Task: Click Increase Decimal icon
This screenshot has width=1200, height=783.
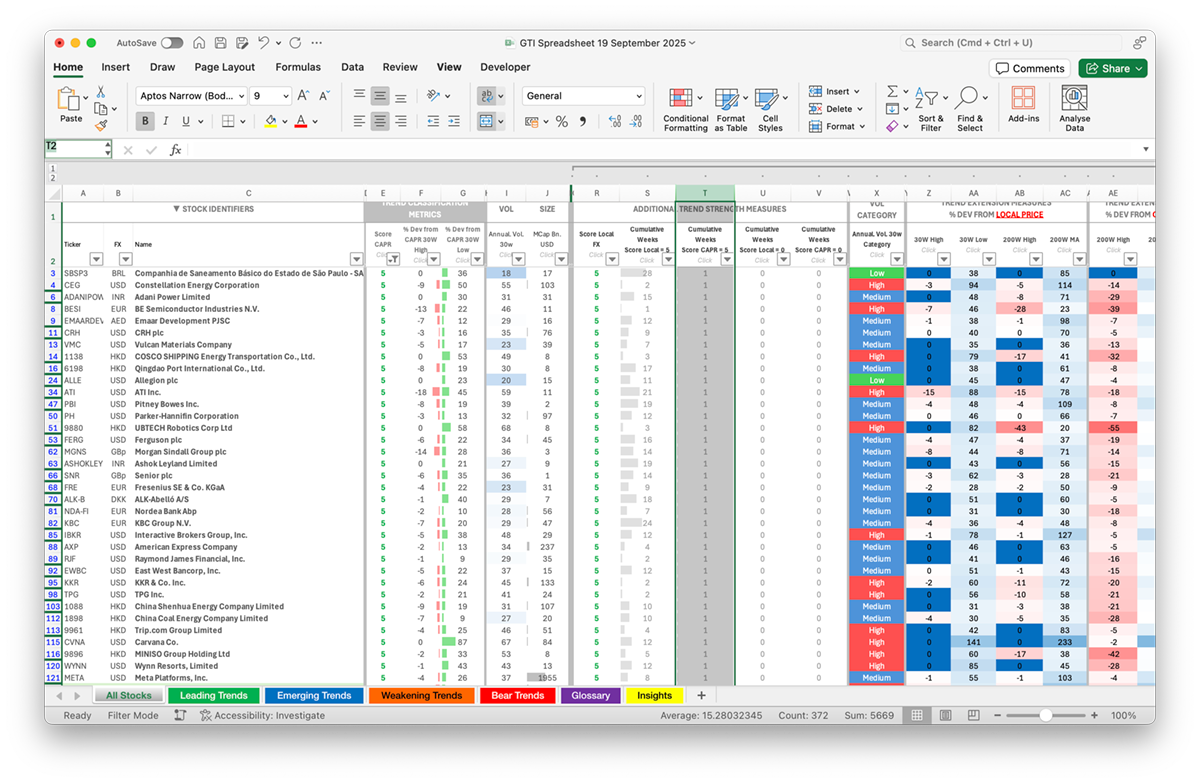Action: click(614, 122)
